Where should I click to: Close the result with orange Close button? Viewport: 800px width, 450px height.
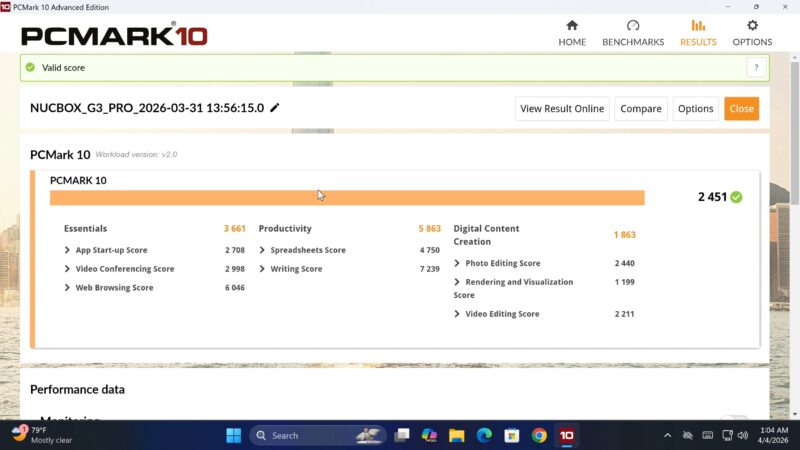click(741, 109)
